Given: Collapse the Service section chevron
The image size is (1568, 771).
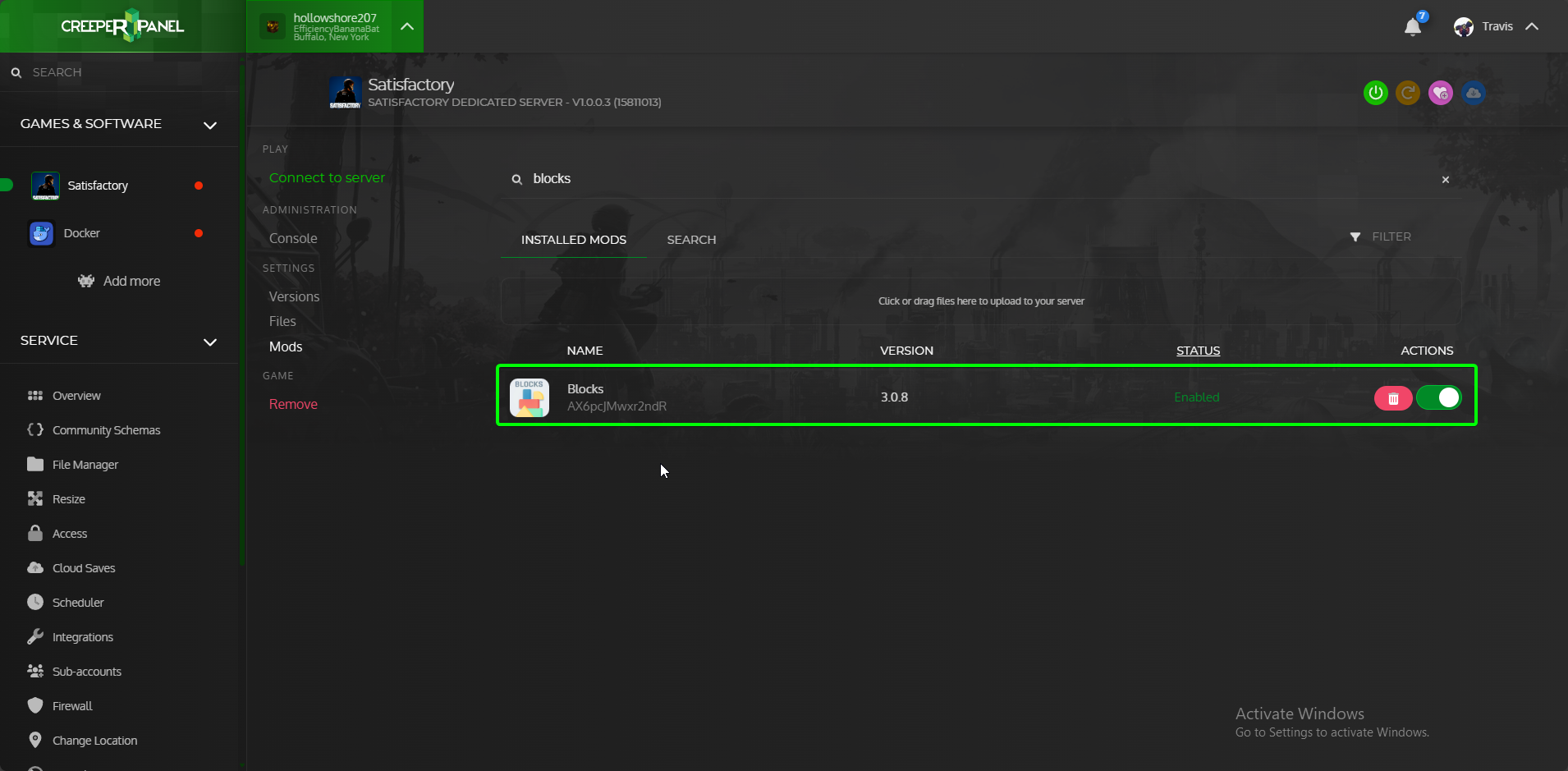Looking at the screenshot, I should [x=210, y=342].
